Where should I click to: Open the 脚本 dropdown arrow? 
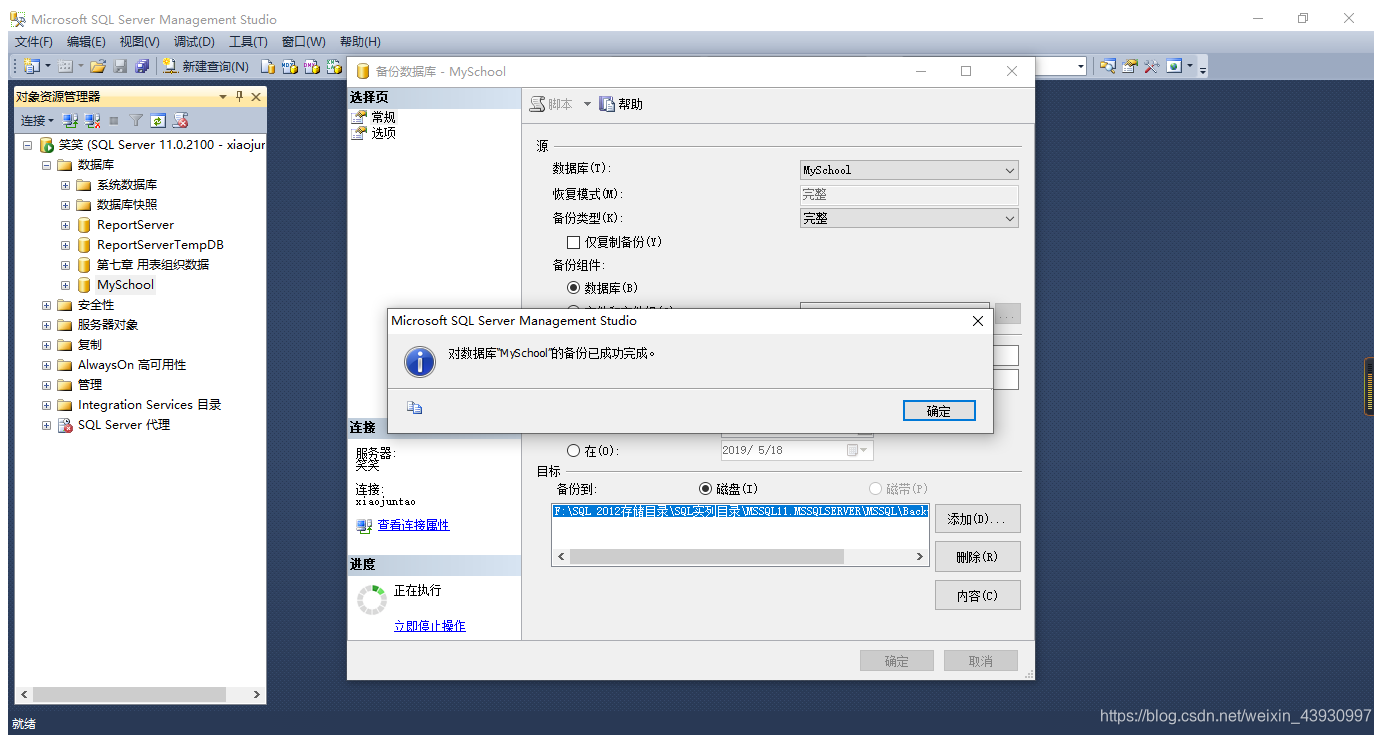point(587,104)
